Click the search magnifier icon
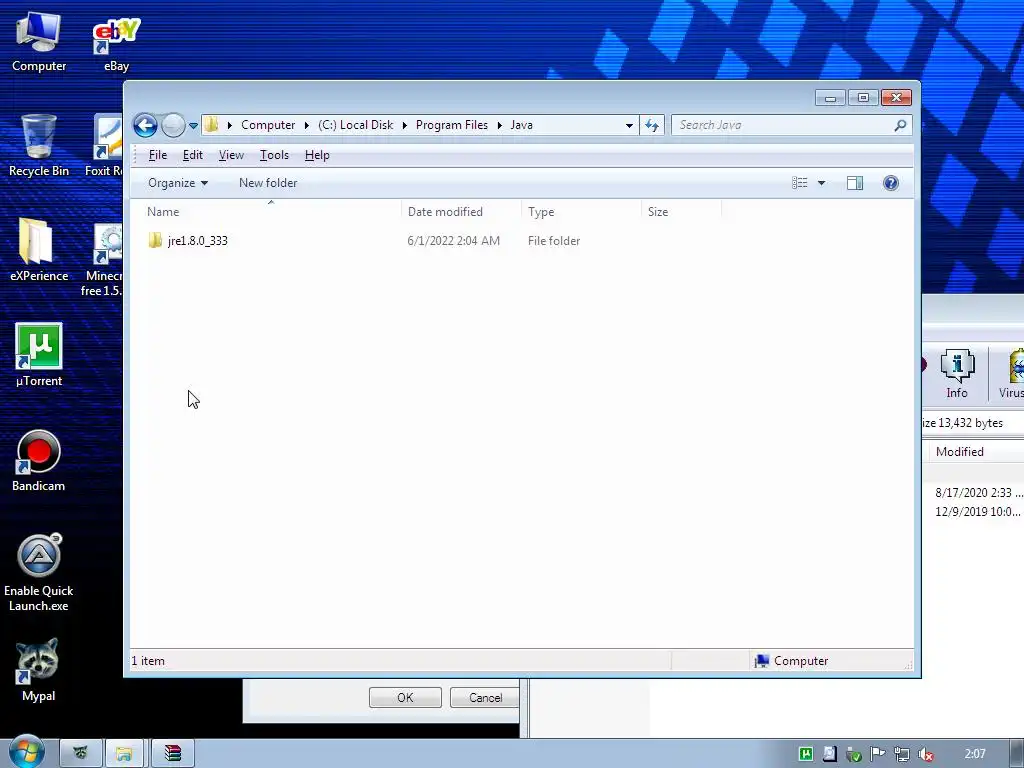 (x=901, y=125)
